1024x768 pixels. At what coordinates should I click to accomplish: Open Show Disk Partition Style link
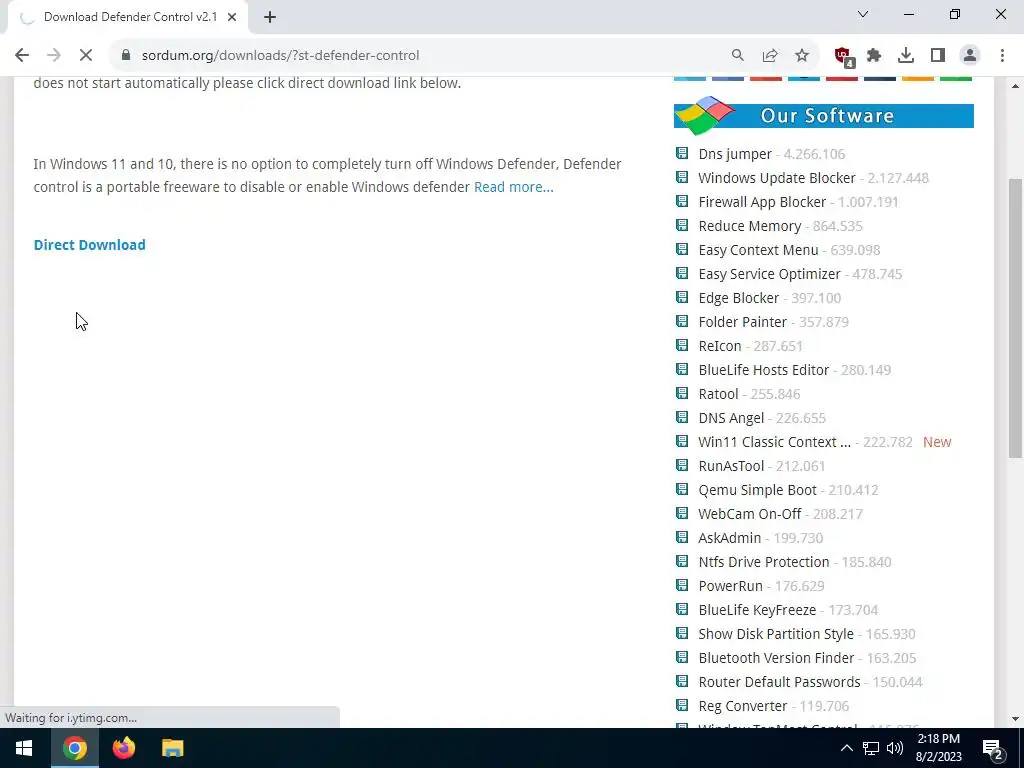click(776, 634)
